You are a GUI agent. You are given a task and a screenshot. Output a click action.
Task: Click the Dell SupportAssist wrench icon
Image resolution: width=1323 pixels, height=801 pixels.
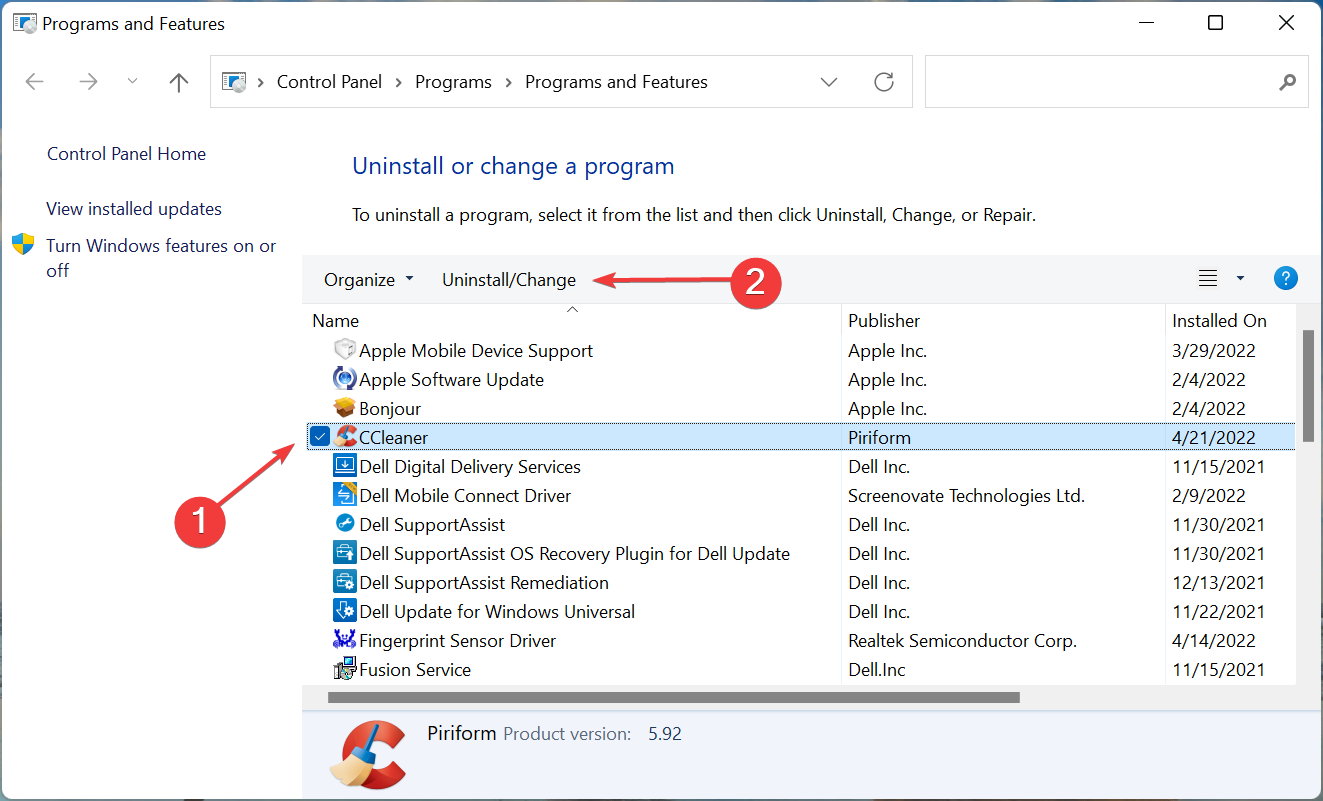(x=345, y=524)
